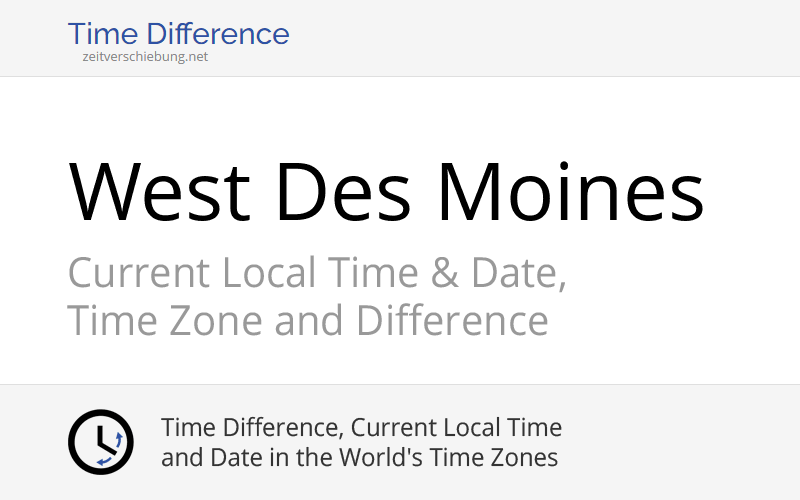
Task: Click the clock icon in the footer
Action: click(100, 442)
